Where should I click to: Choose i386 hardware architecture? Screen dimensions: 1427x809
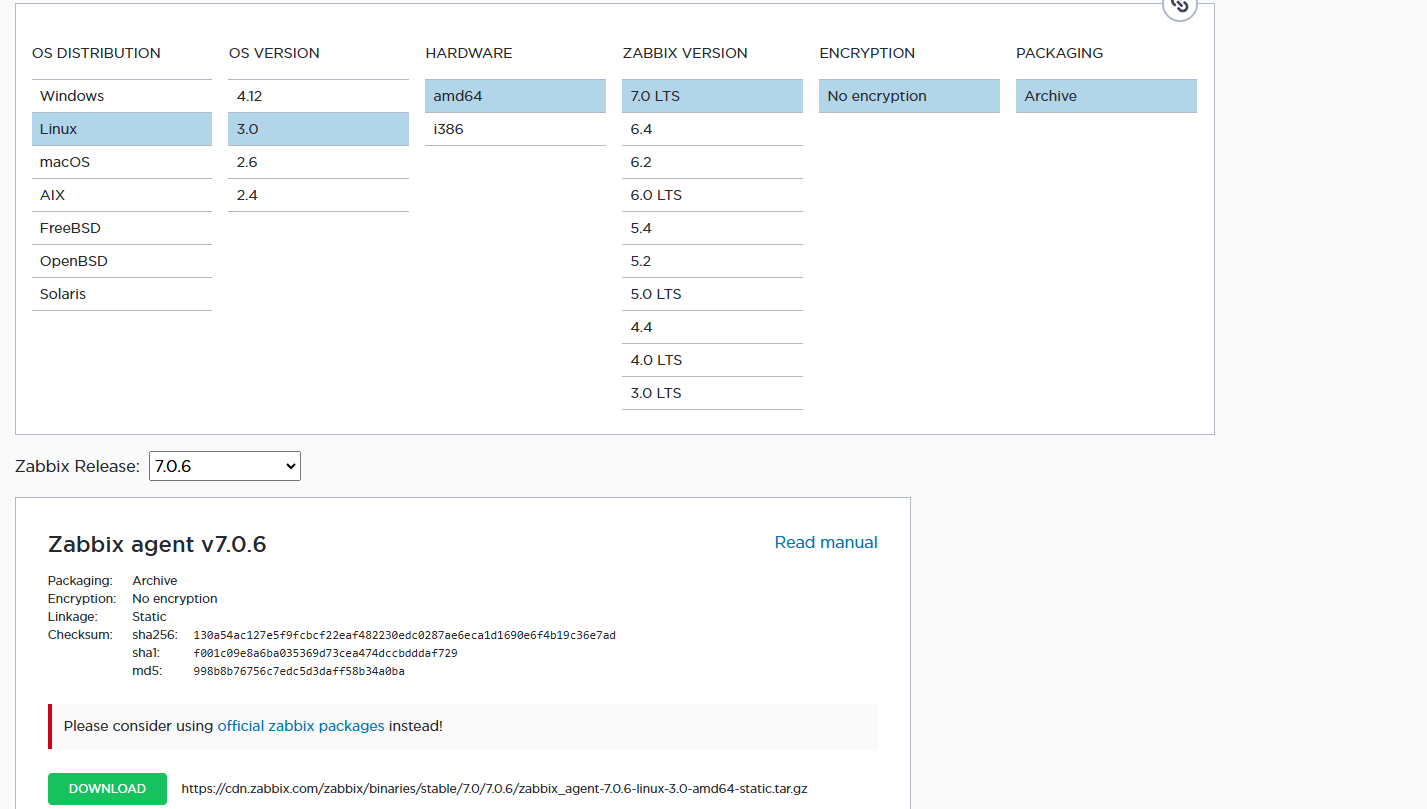point(515,129)
